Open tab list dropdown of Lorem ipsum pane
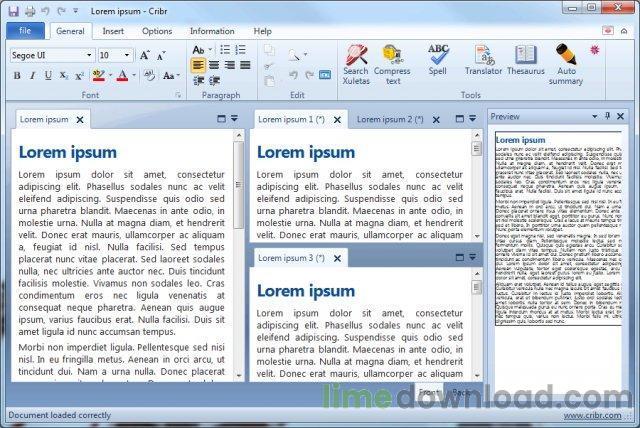The height and width of the screenshot is (428, 640). click(234, 119)
